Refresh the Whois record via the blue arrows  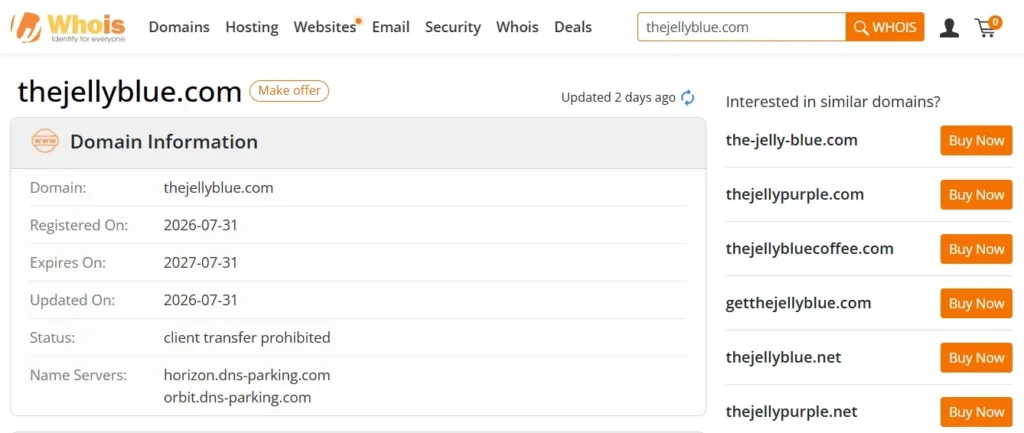click(x=688, y=98)
